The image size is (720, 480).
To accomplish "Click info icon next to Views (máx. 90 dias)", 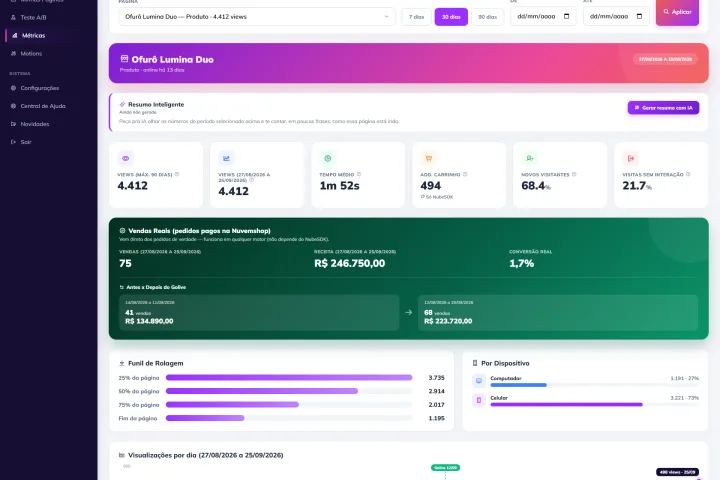I will (177, 175).
